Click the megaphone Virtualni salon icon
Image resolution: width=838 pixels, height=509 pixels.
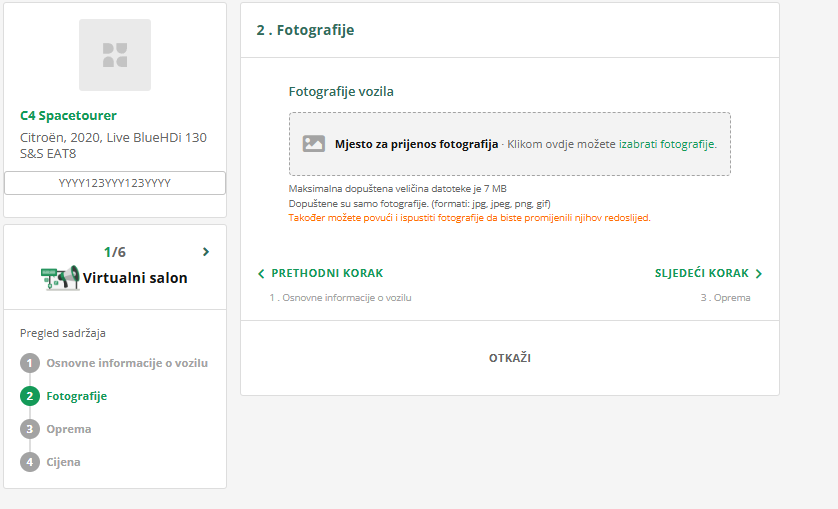(60, 277)
